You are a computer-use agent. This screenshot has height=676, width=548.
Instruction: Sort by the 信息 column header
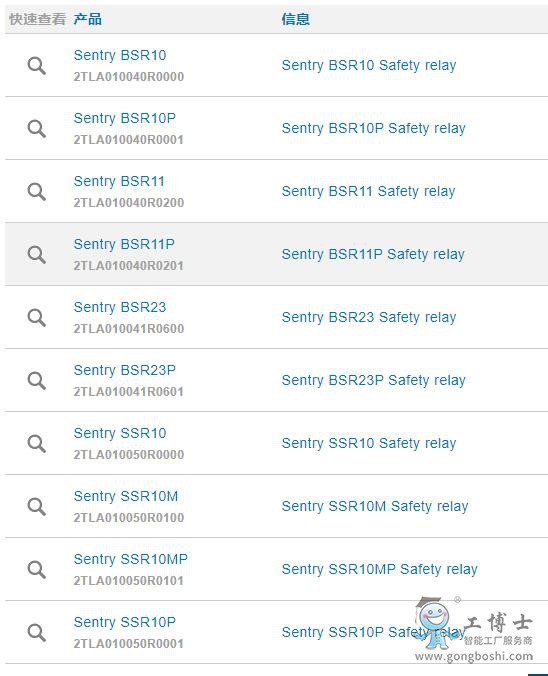click(295, 19)
